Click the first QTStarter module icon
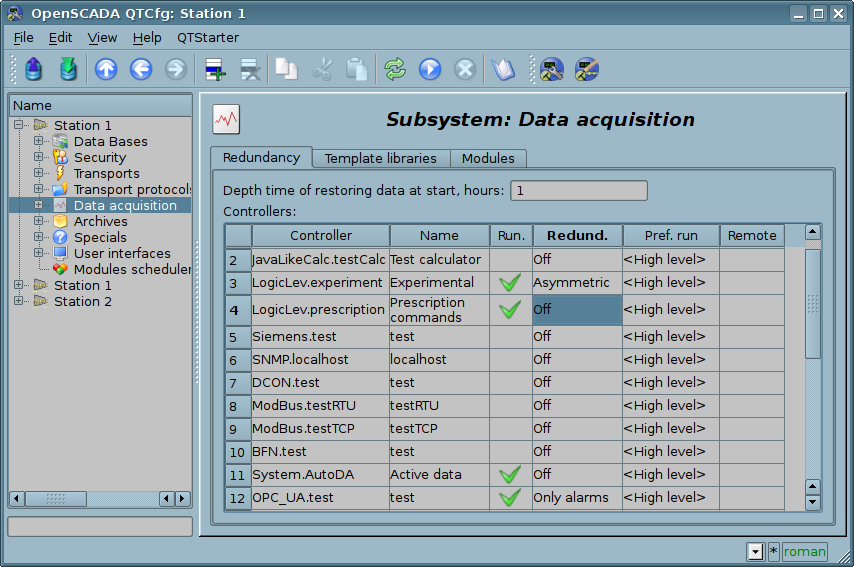This screenshot has height=567, width=854. (x=552, y=70)
